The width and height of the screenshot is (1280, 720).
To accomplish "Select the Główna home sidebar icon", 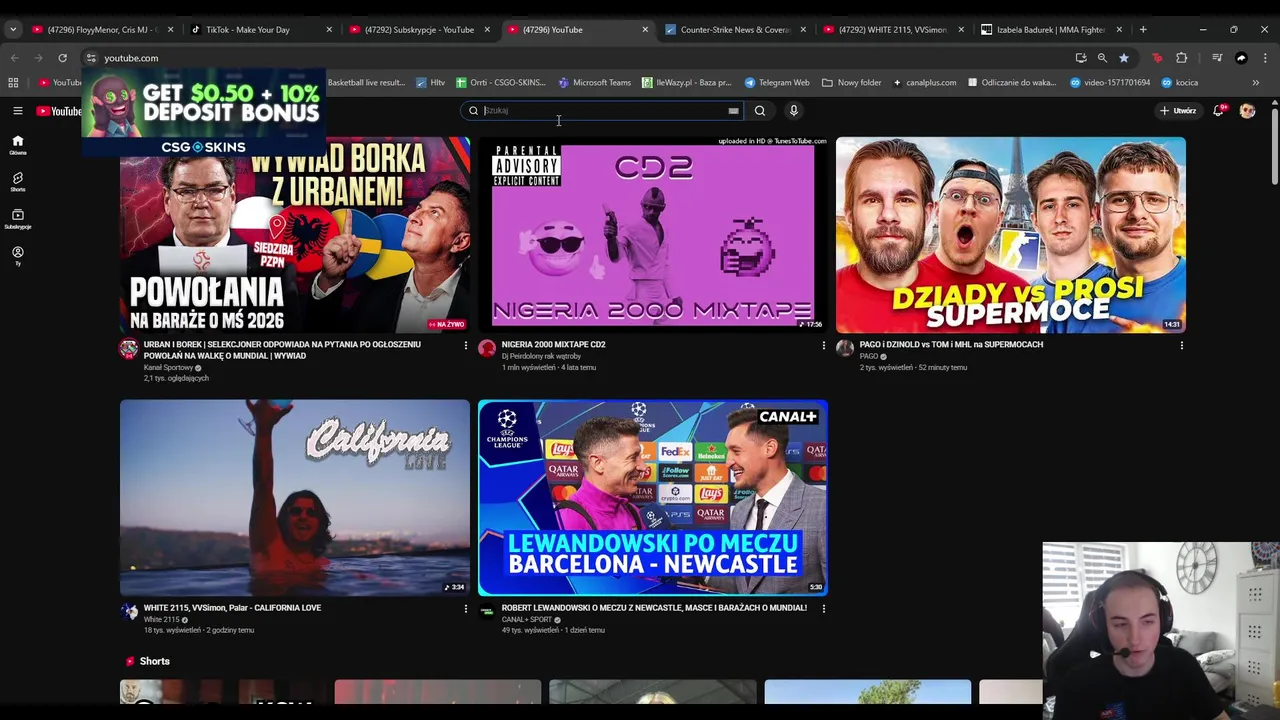I will pos(17,145).
